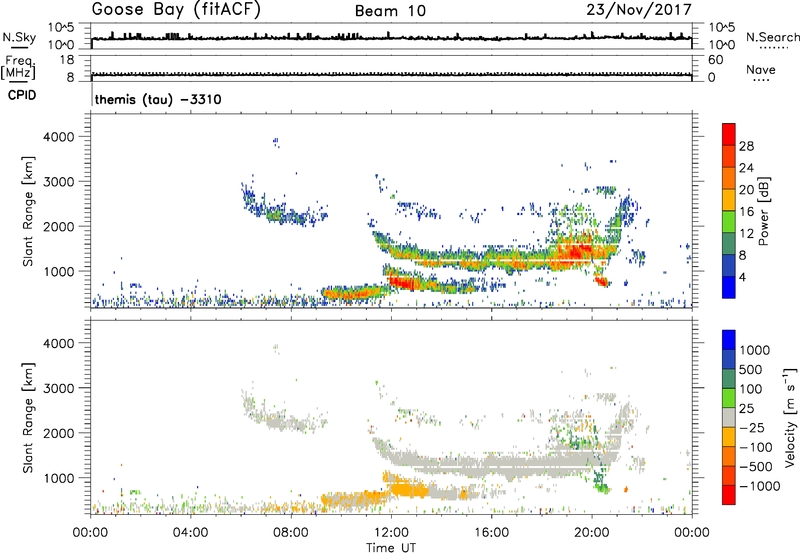The width and height of the screenshot is (800, 554).
Task: Click the 'N.Sky' legend label
Action: click(19, 37)
